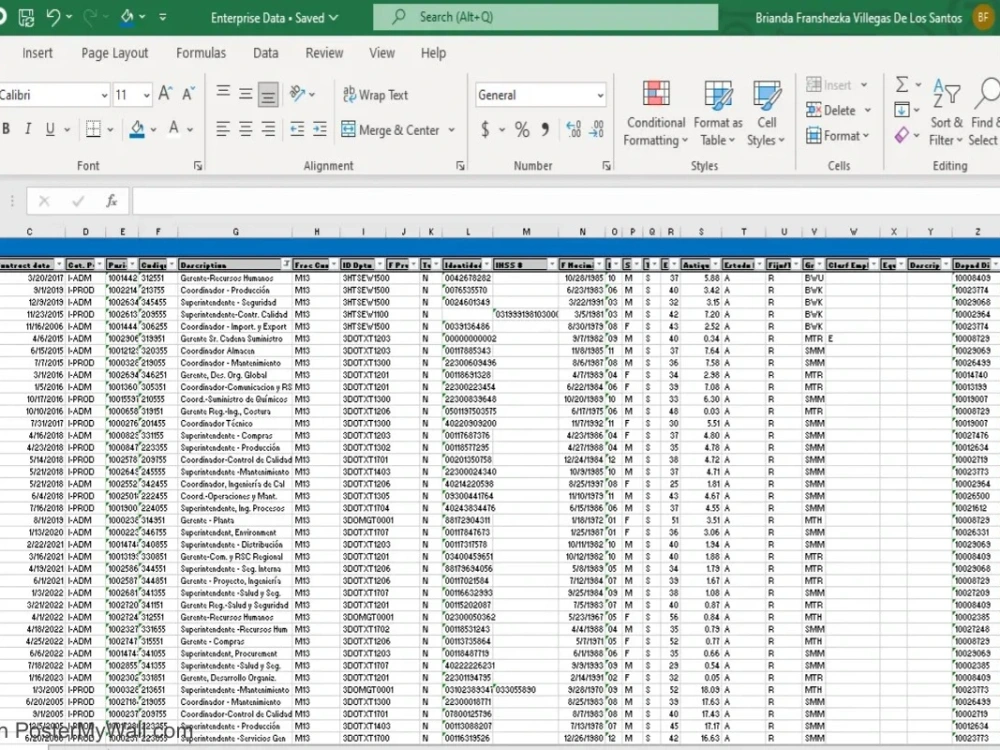1000x750 pixels.
Task: Click the Save icon in title bar
Action: (26, 18)
